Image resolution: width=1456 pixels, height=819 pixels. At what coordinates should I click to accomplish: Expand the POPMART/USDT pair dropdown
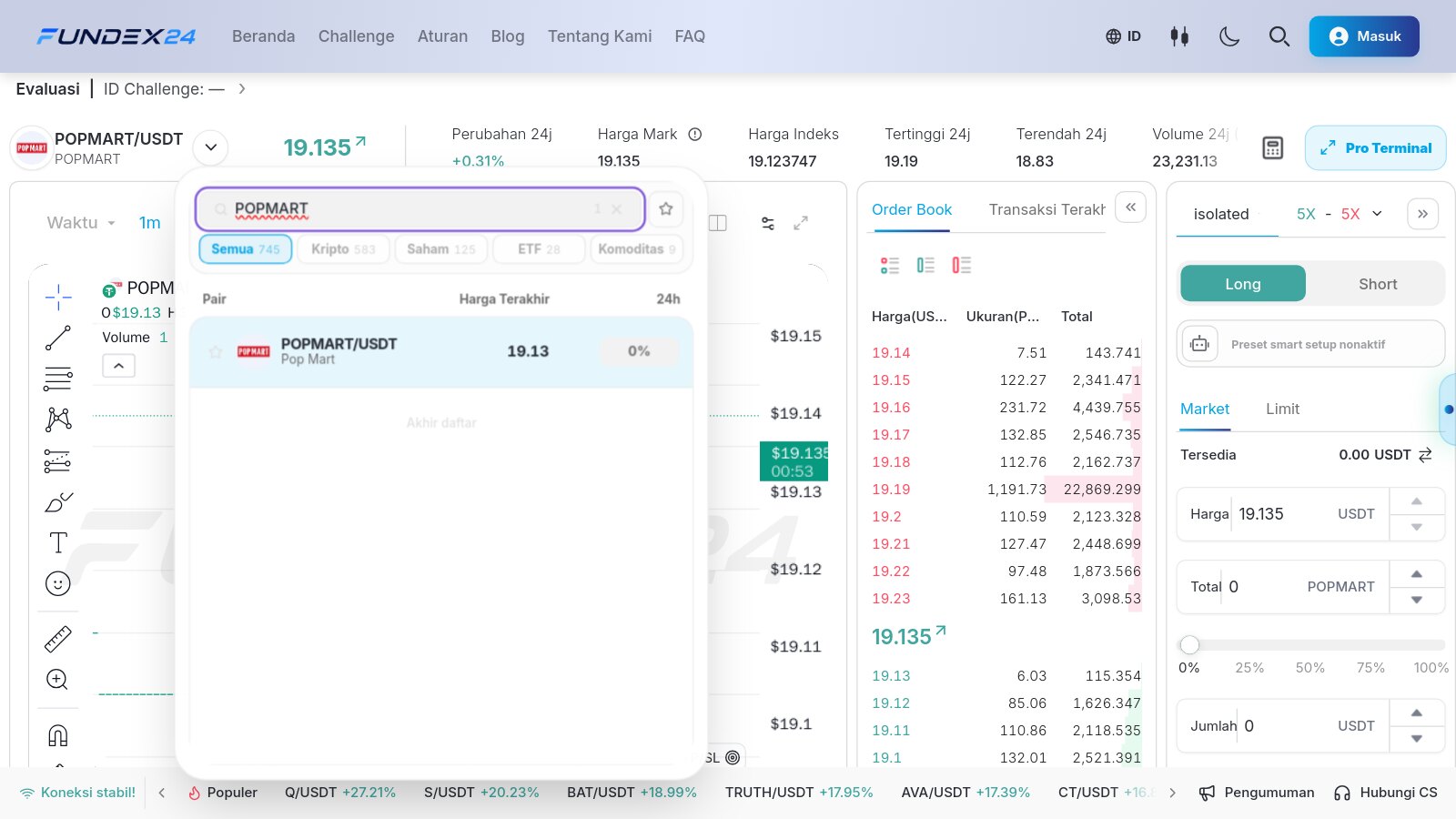tap(211, 147)
